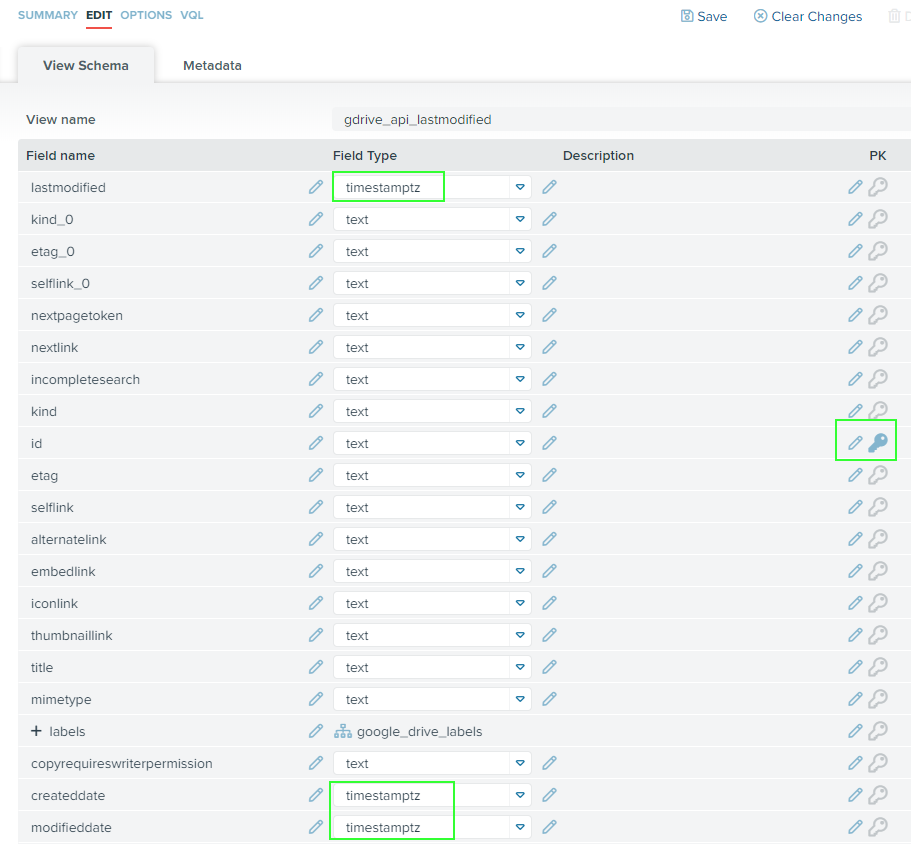Image resolution: width=911 pixels, height=844 pixels.
Task: Toggle primary key for lastmodified field
Action: coord(878,187)
